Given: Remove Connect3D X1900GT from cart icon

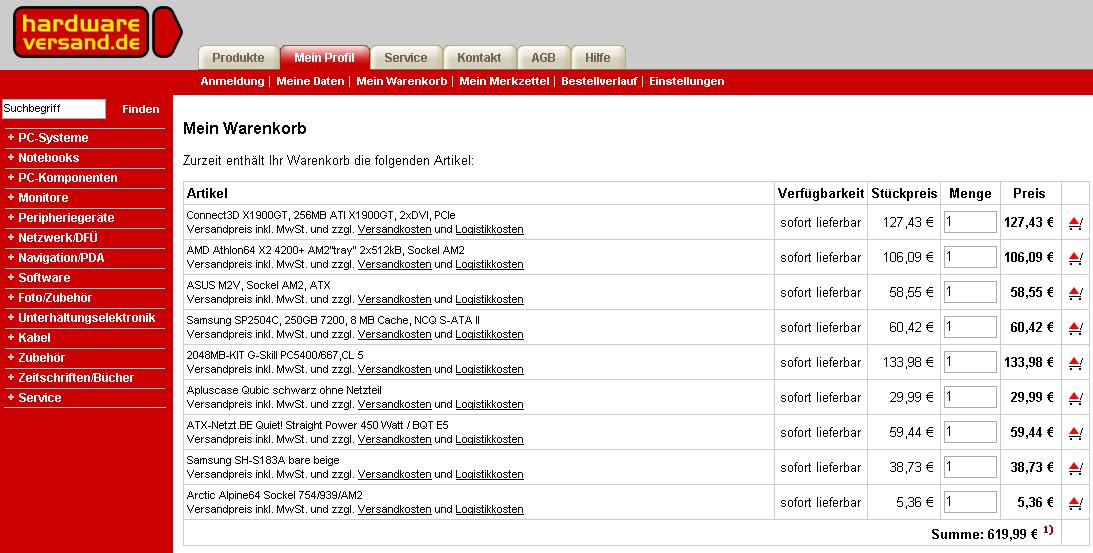Looking at the screenshot, I should (1075, 223).
